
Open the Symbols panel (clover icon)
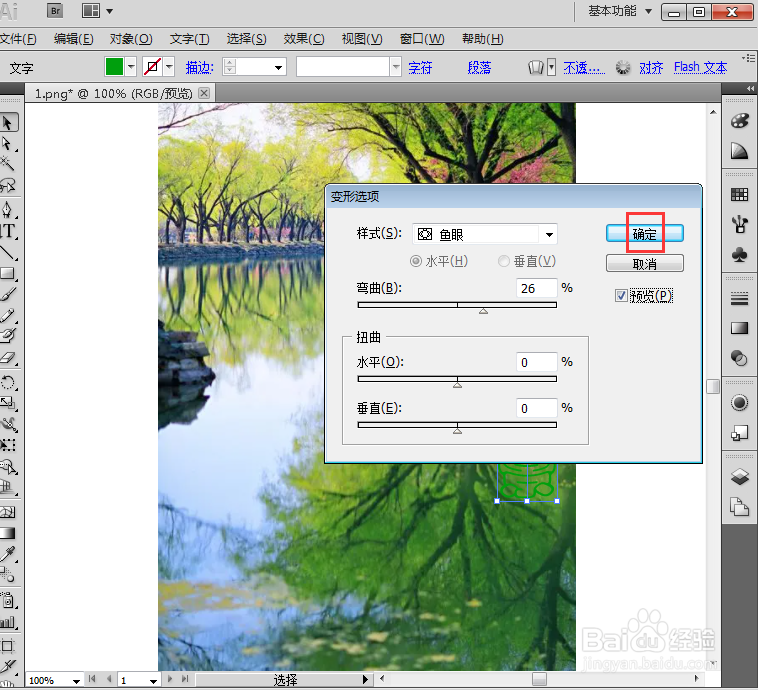tap(739, 254)
